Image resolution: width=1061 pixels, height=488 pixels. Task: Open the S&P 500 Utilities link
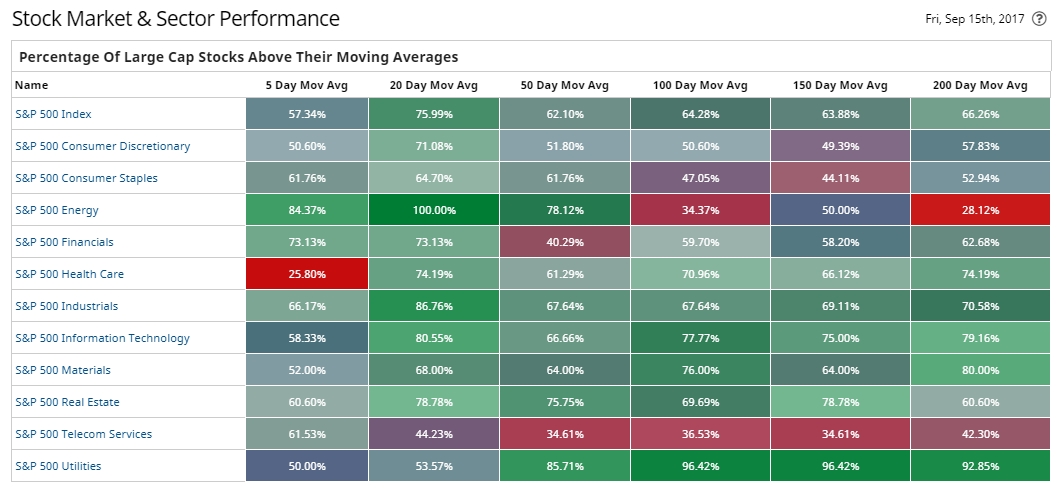tap(58, 466)
